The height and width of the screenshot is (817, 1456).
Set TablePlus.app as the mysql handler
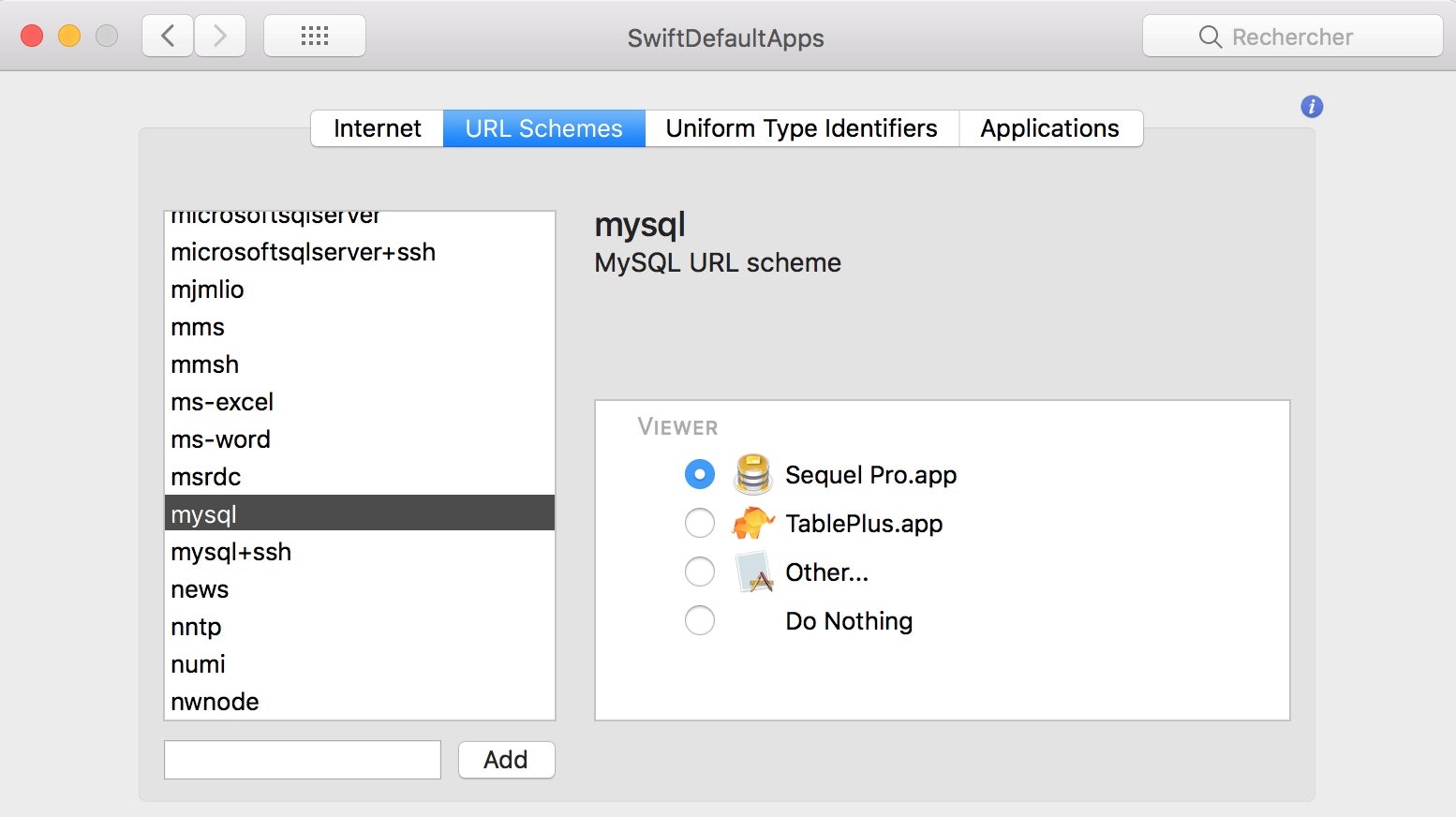click(x=699, y=523)
